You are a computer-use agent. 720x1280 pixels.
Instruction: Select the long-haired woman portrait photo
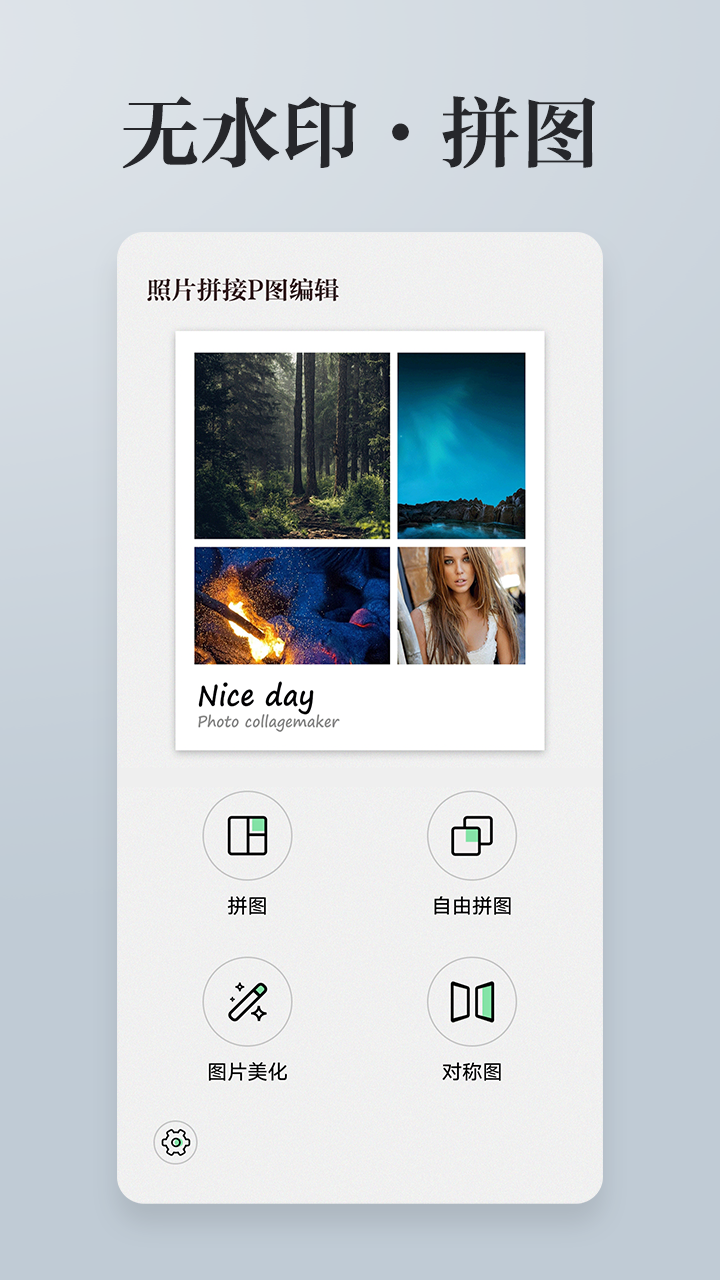[461, 605]
